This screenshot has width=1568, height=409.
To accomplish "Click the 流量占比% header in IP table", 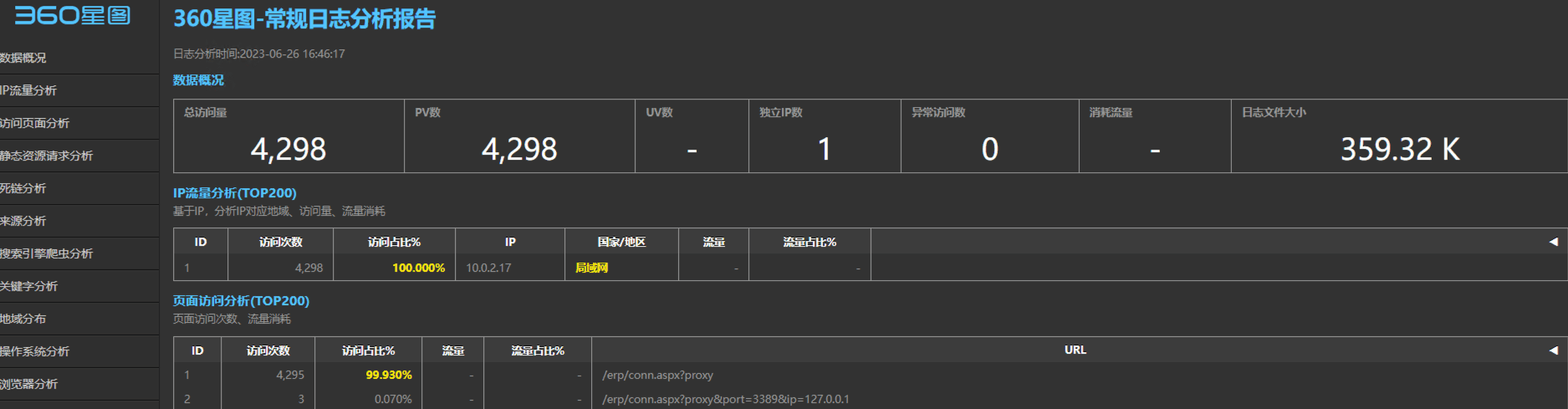I will [x=810, y=242].
